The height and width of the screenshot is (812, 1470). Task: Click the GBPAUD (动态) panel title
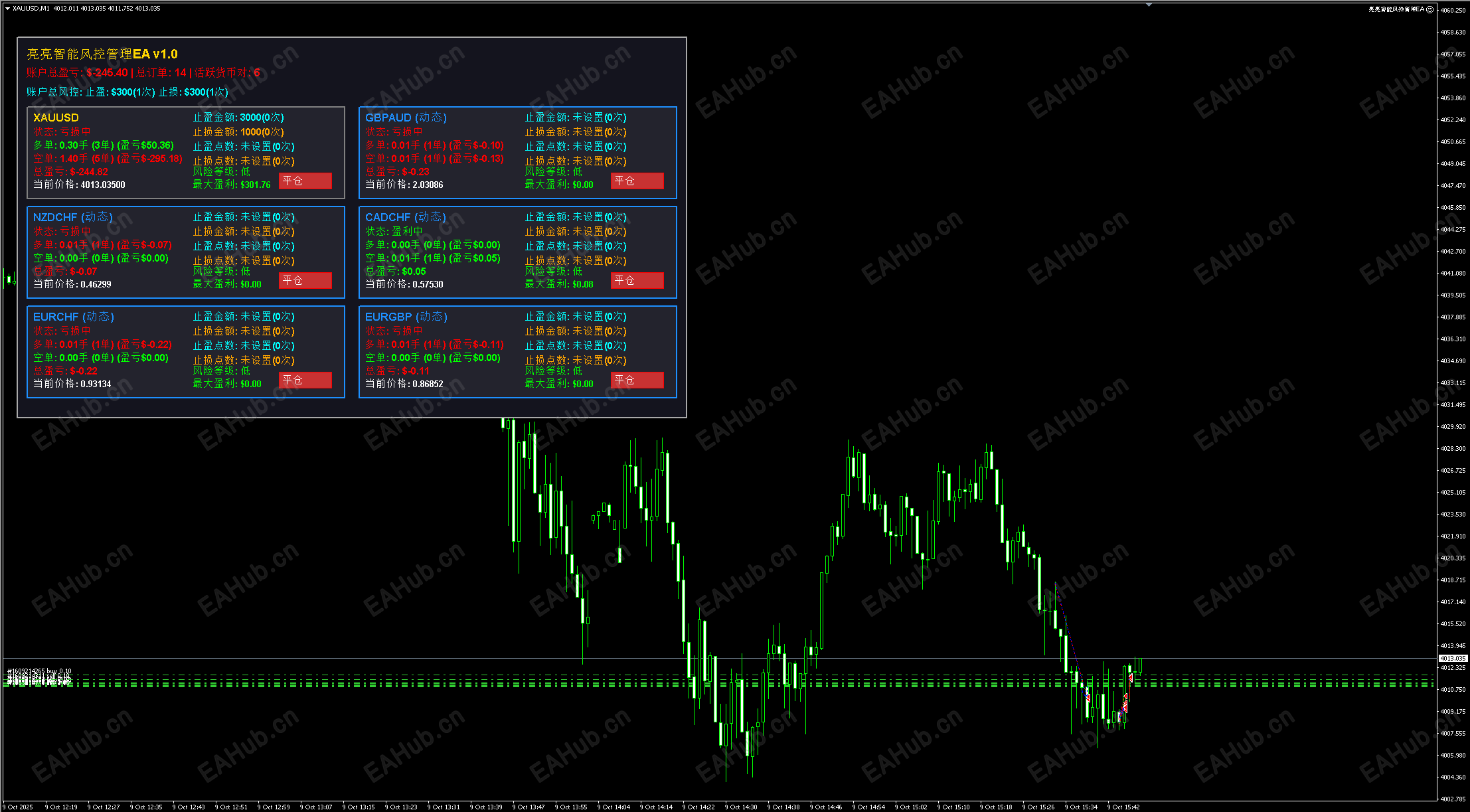pyautogui.click(x=405, y=118)
